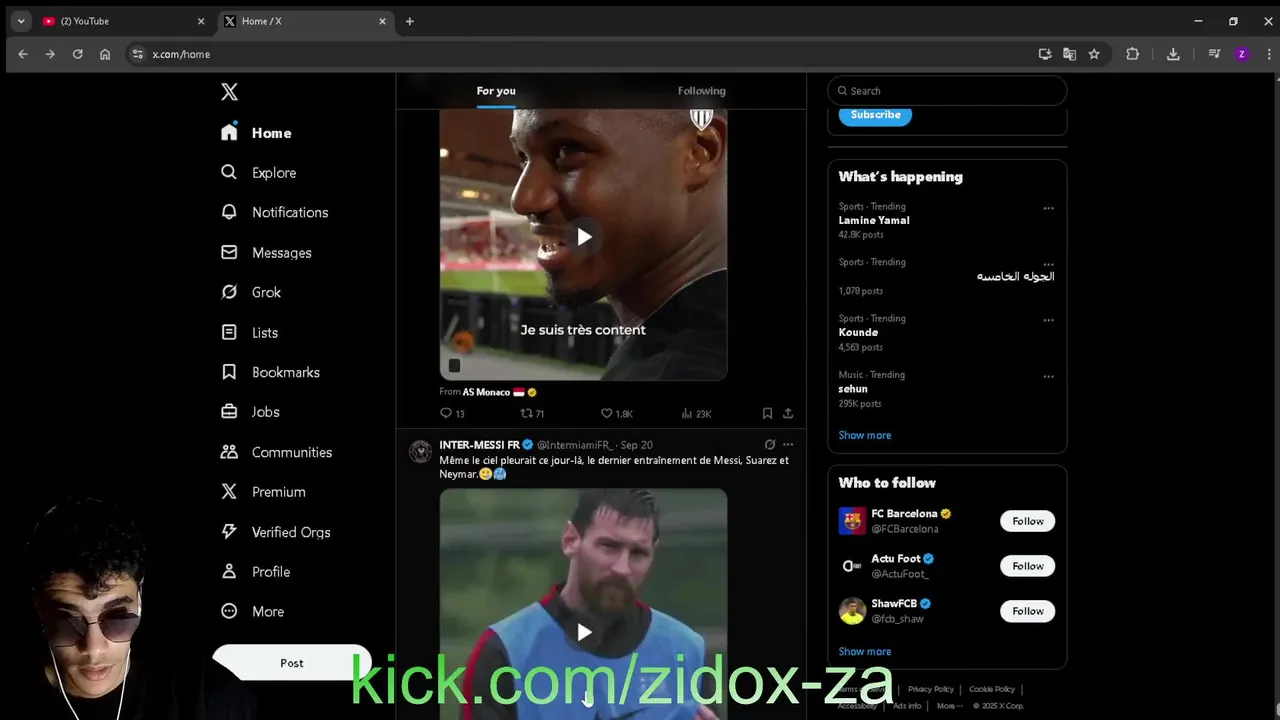Image resolution: width=1280 pixels, height=720 pixels.
Task: Open the Chrome three-dot menu
Action: click(1267, 54)
